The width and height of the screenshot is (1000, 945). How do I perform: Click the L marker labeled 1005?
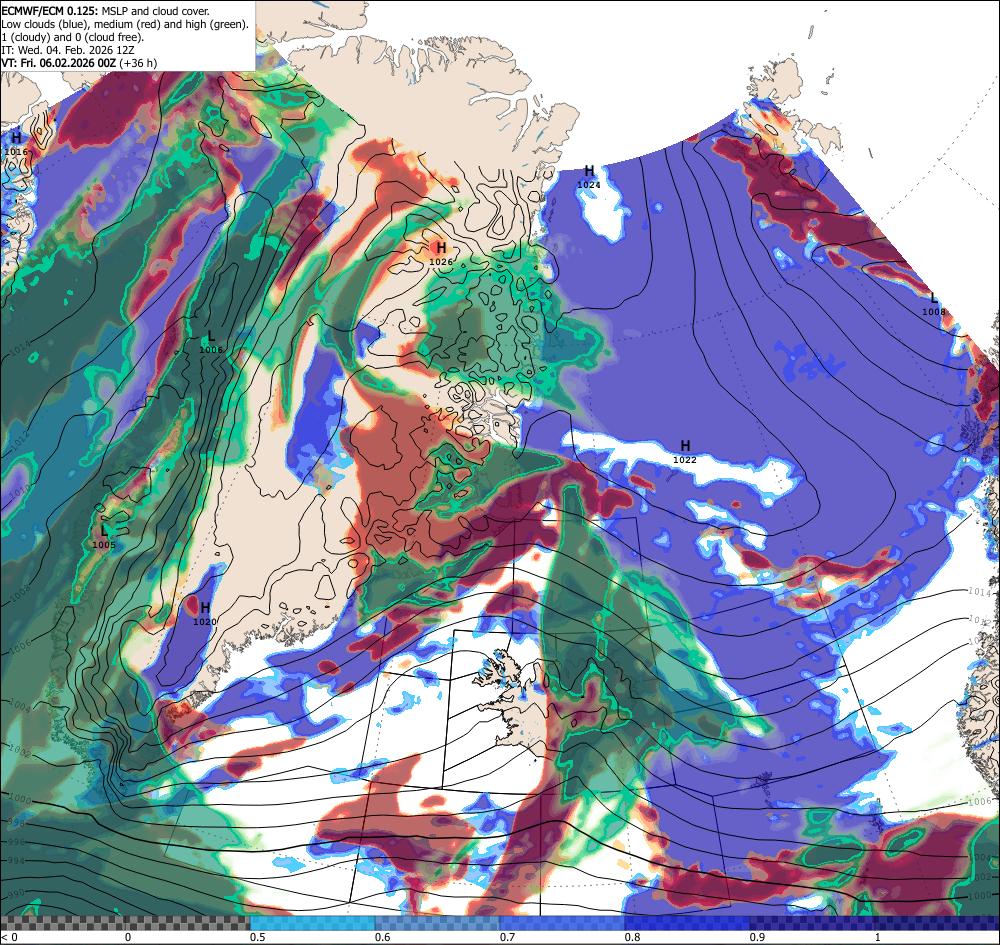pos(105,531)
